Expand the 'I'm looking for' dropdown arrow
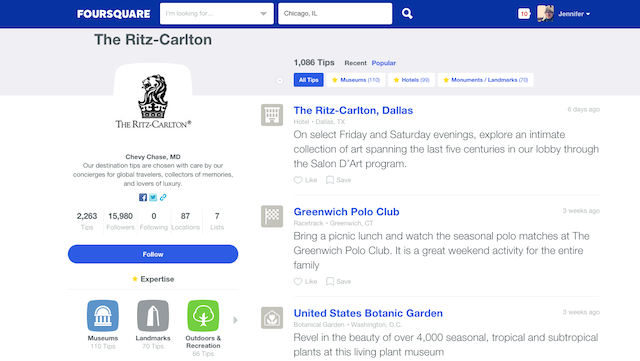 click(264, 13)
